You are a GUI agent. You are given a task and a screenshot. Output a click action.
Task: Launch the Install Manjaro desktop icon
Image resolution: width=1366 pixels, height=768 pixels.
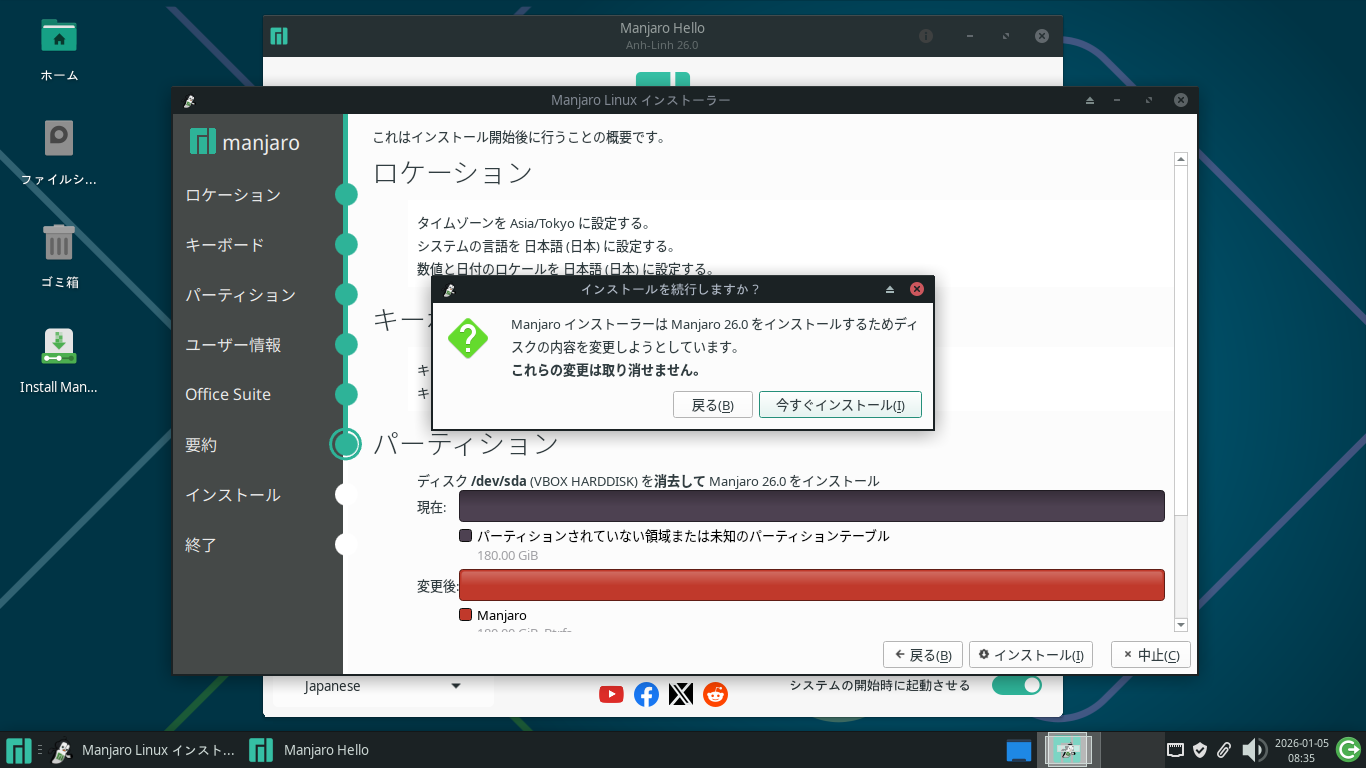coord(59,346)
